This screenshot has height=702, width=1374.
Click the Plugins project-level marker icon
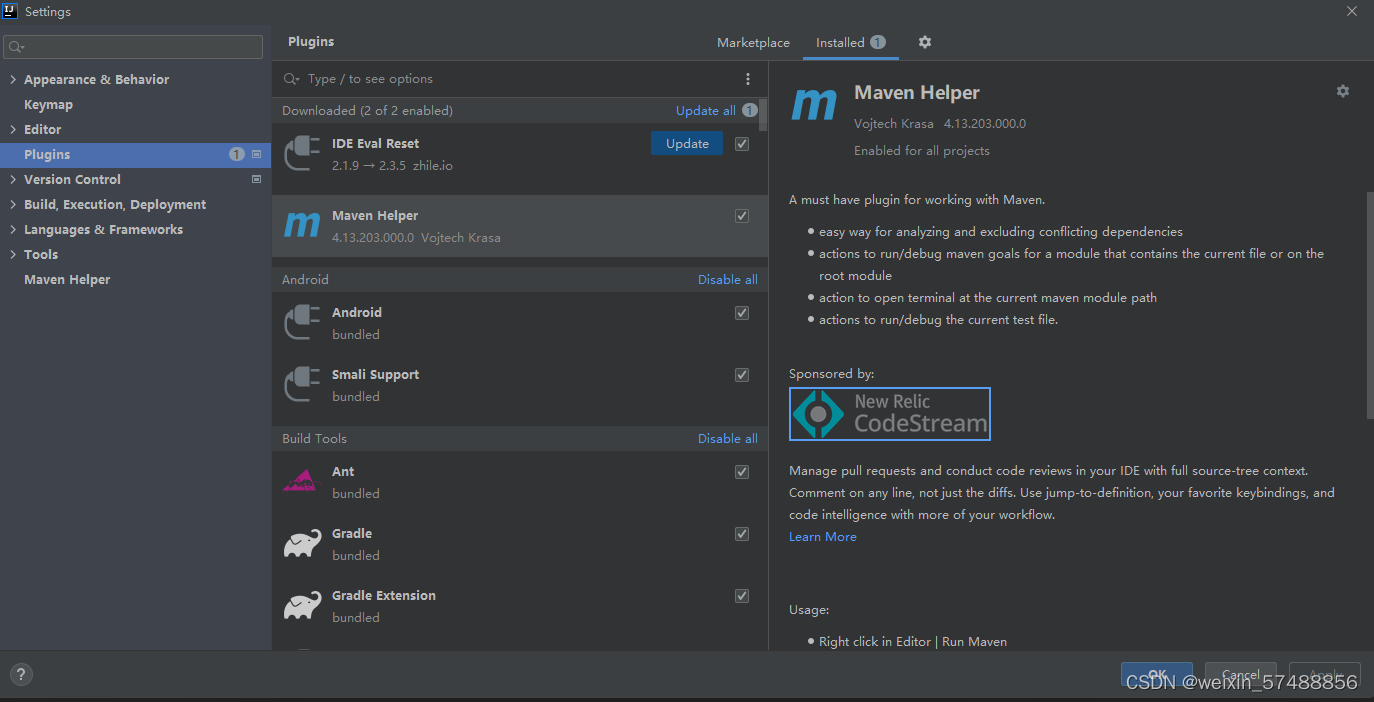[256, 154]
